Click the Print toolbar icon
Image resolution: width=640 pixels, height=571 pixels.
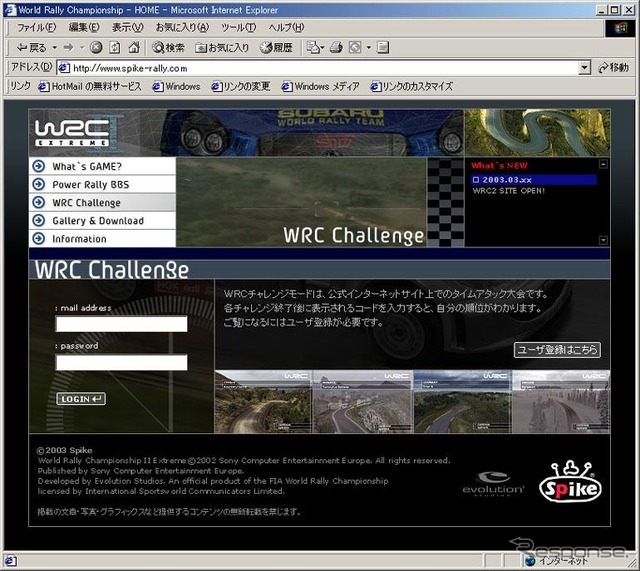[336, 48]
